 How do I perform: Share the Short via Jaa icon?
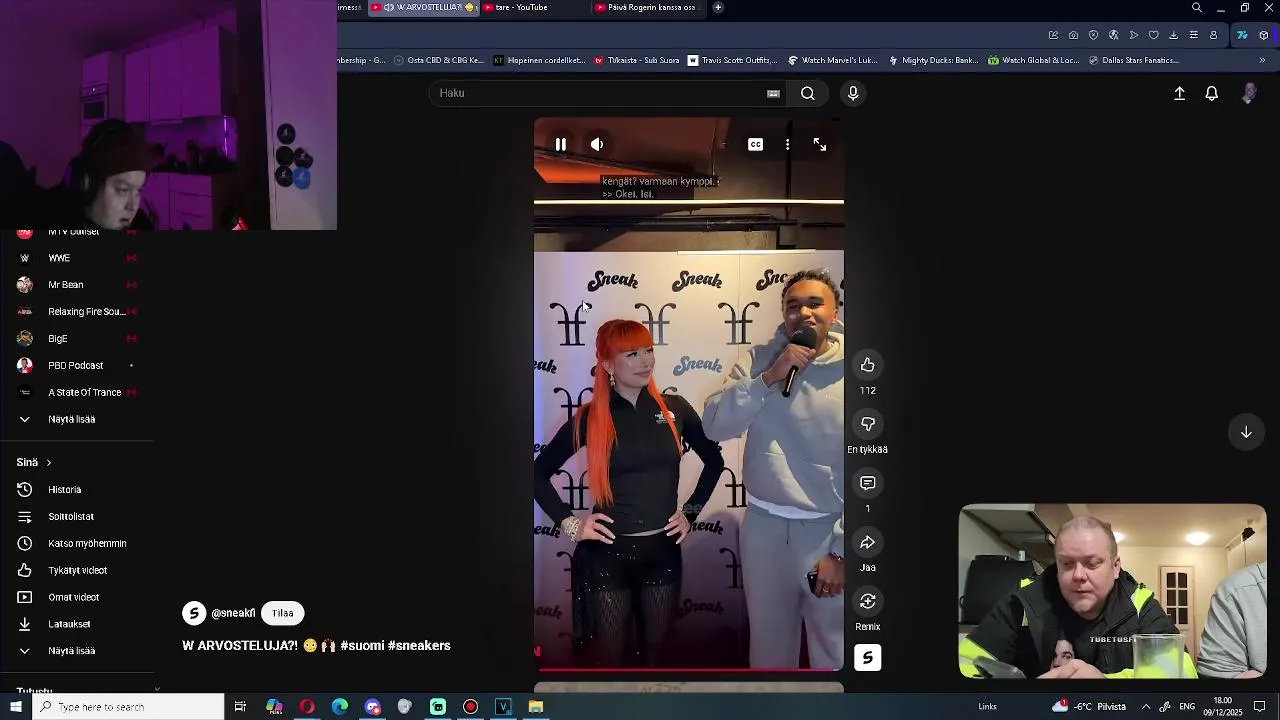pyautogui.click(x=868, y=542)
